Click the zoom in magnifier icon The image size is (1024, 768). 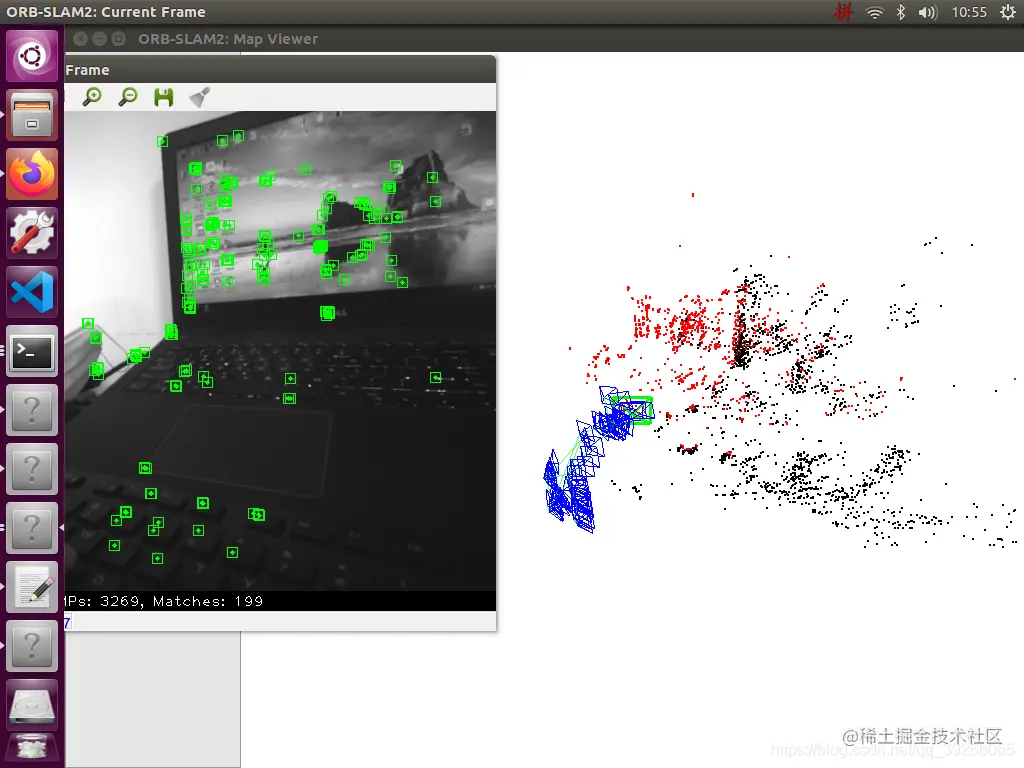pos(93,97)
